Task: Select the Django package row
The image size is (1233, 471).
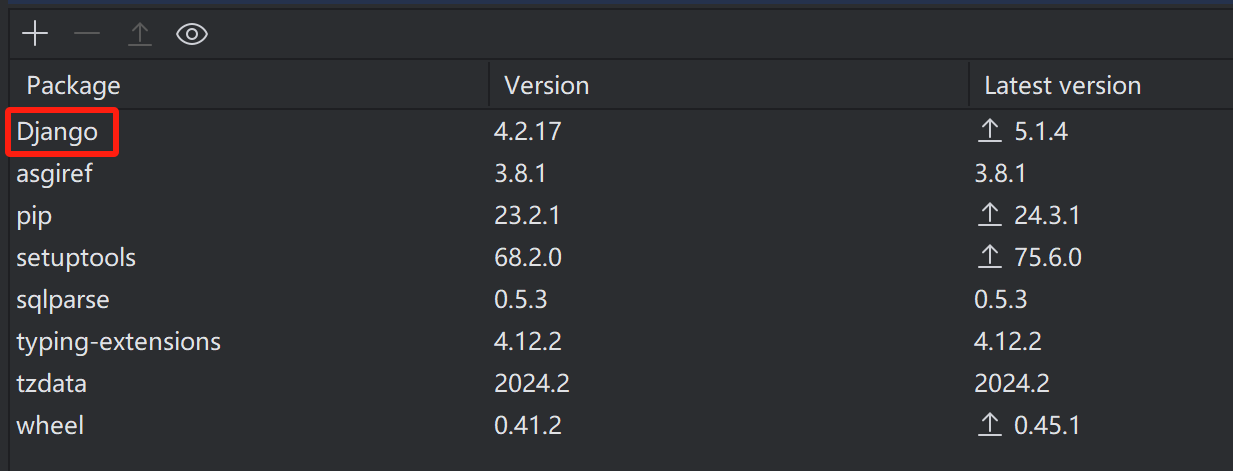Action: pyautogui.click(x=57, y=131)
